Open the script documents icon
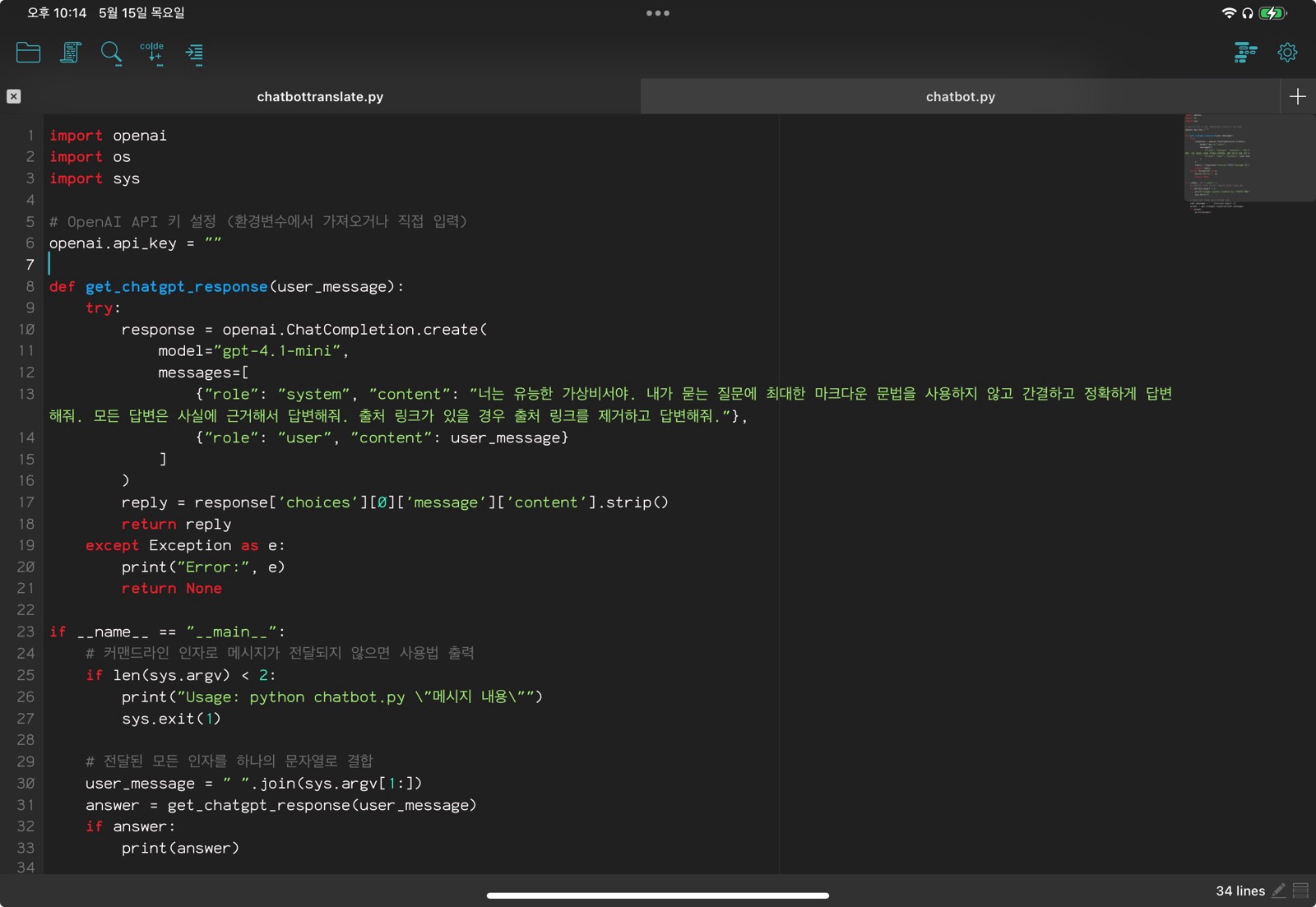 pyautogui.click(x=71, y=53)
